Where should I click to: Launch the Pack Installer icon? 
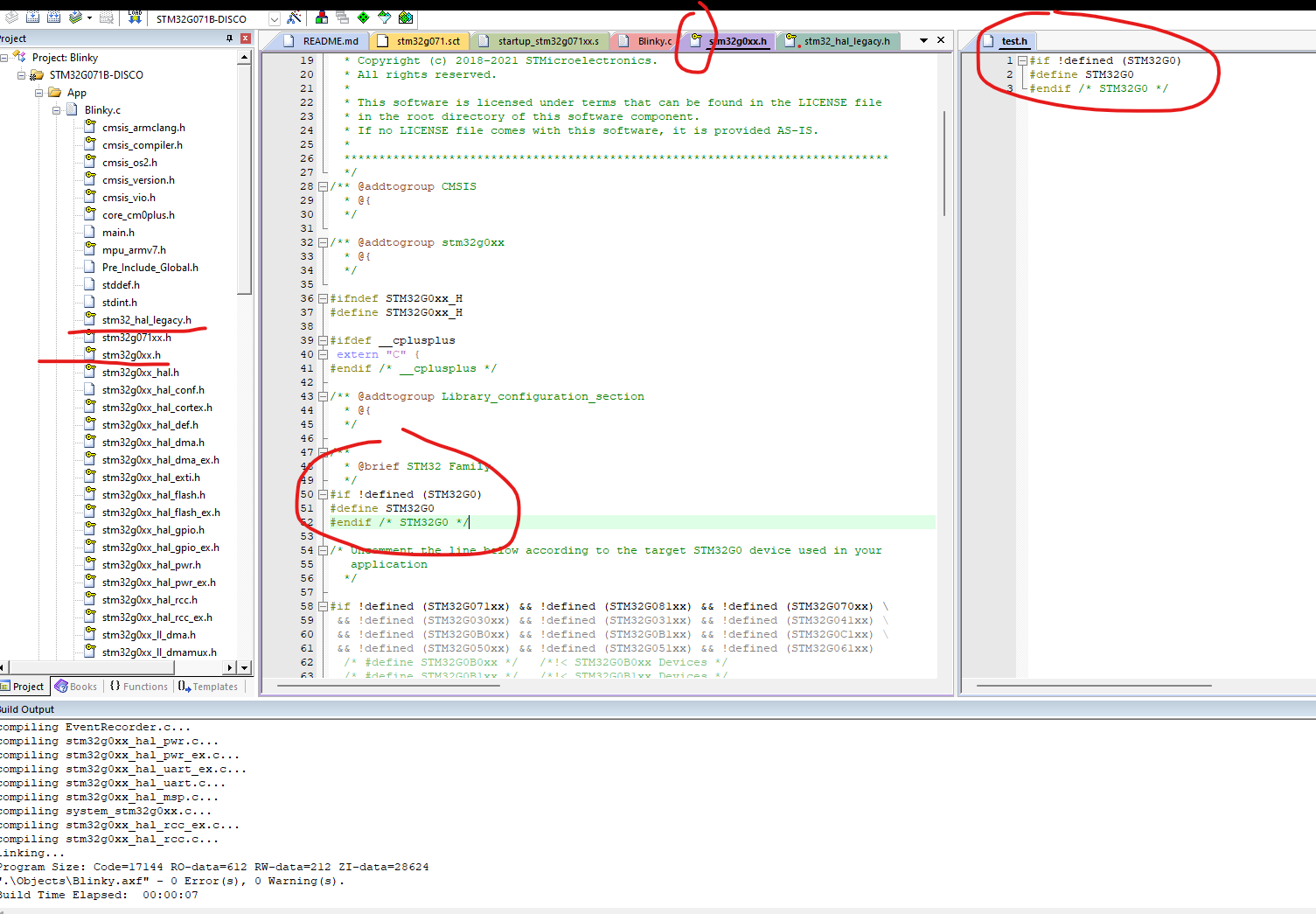click(x=406, y=17)
